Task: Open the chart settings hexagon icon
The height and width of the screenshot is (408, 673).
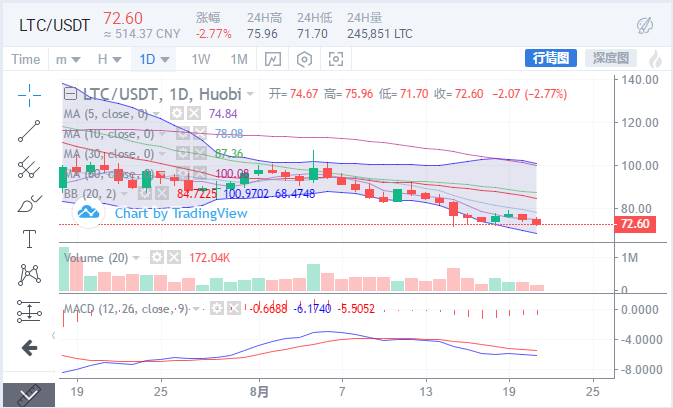Action: click(x=304, y=59)
